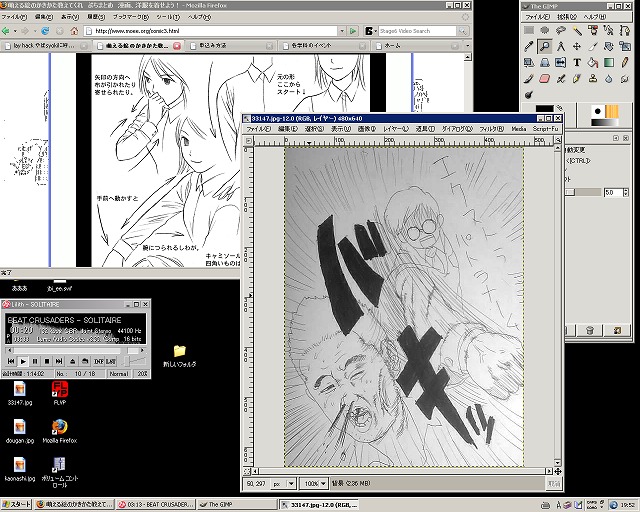Click the 5.0 value stepper in tool options
Screen dimensions: 640x512
click(626, 192)
